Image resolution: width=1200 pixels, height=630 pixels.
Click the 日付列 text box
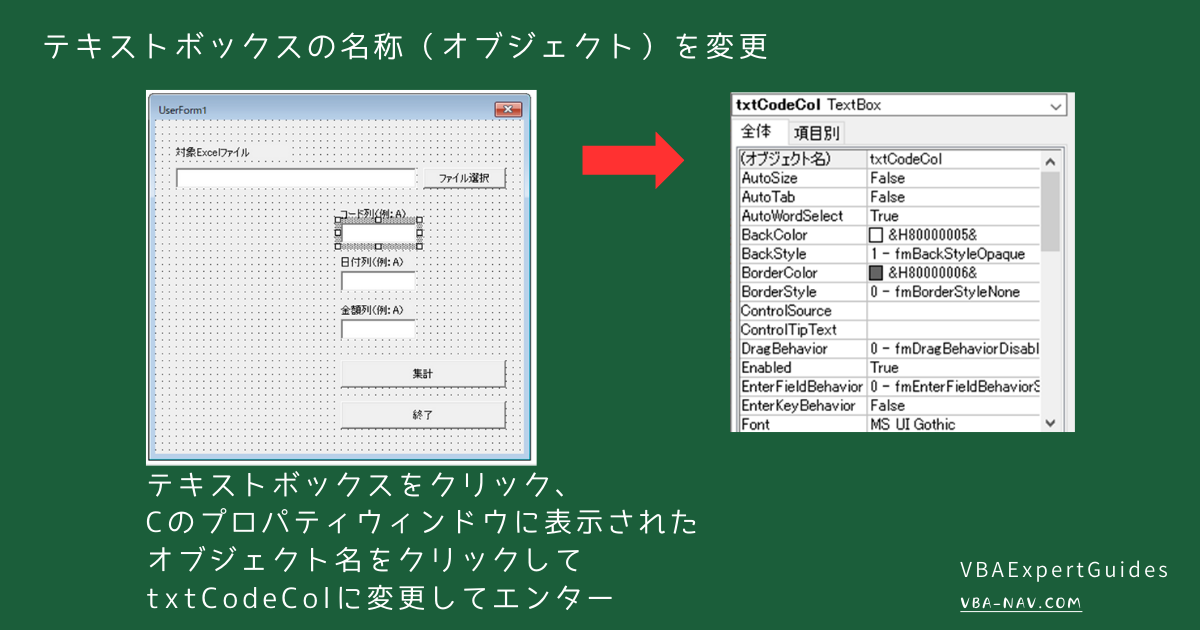click(x=378, y=281)
